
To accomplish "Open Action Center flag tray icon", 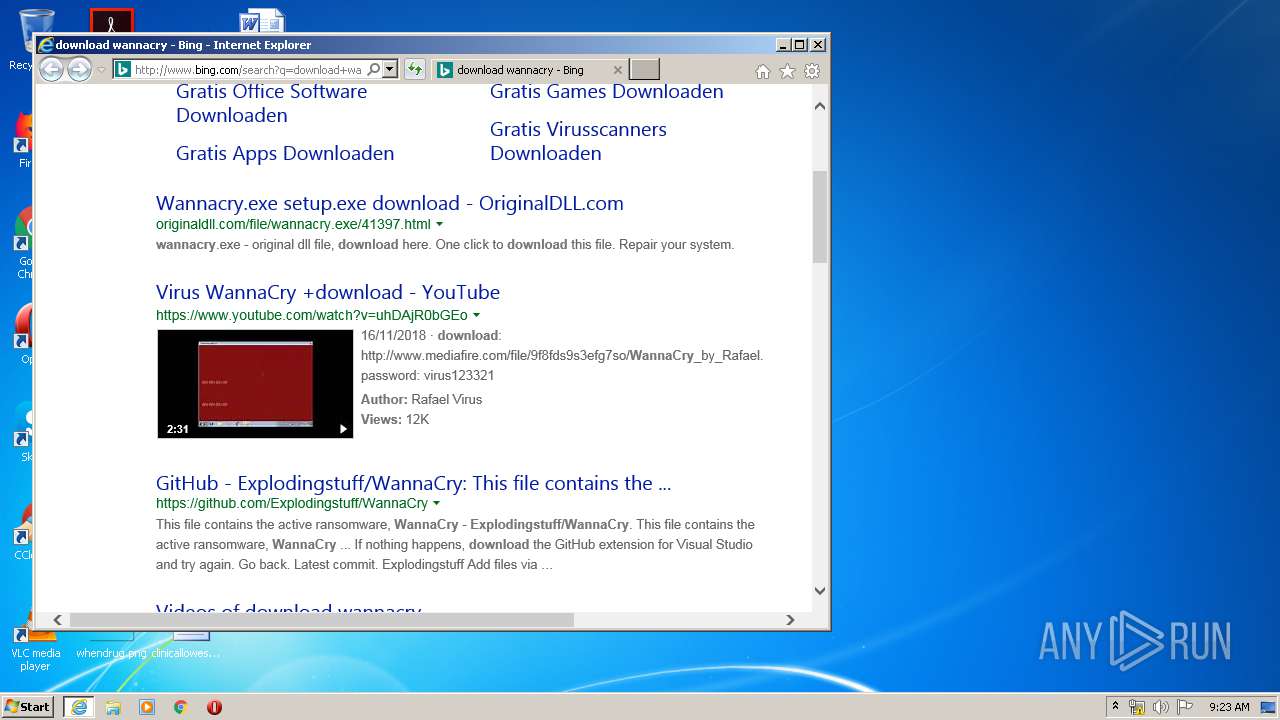I will click(1185, 707).
